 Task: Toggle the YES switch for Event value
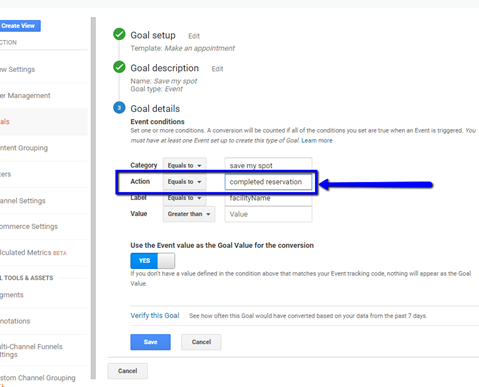click(x=152, y=261)
